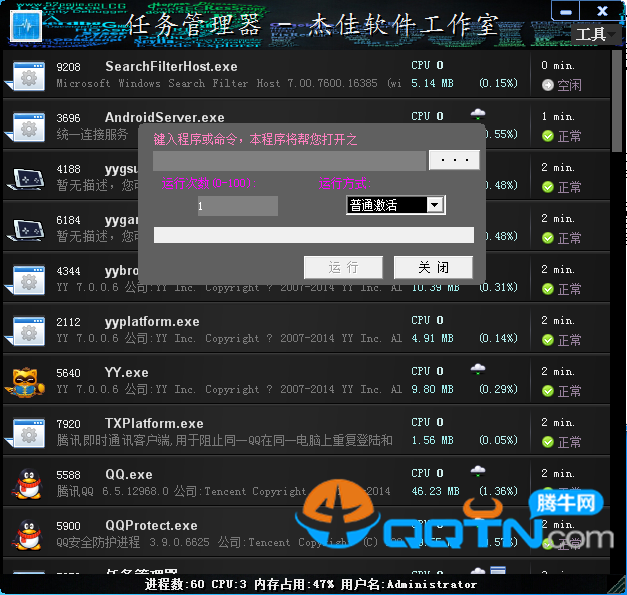The image size is (627, 595).
Task: Click the green status icon for TXPlatform.exe
Action: point(547,441)
